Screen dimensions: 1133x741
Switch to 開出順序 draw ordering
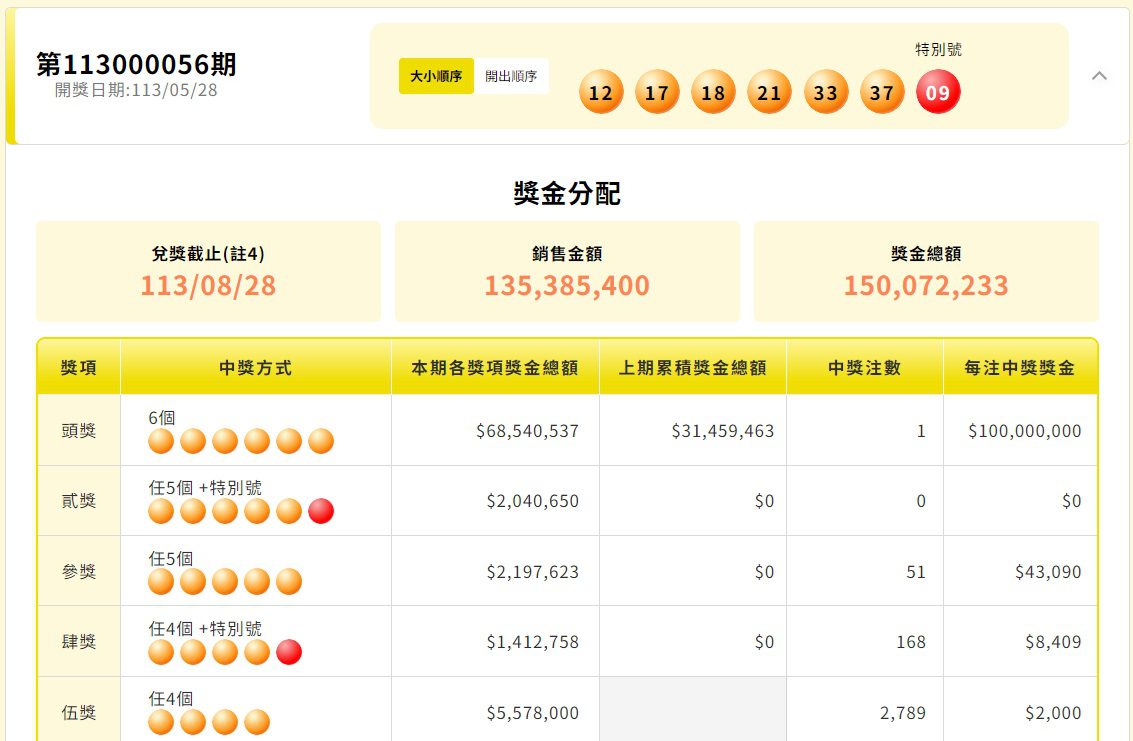(x=511, y=76)
